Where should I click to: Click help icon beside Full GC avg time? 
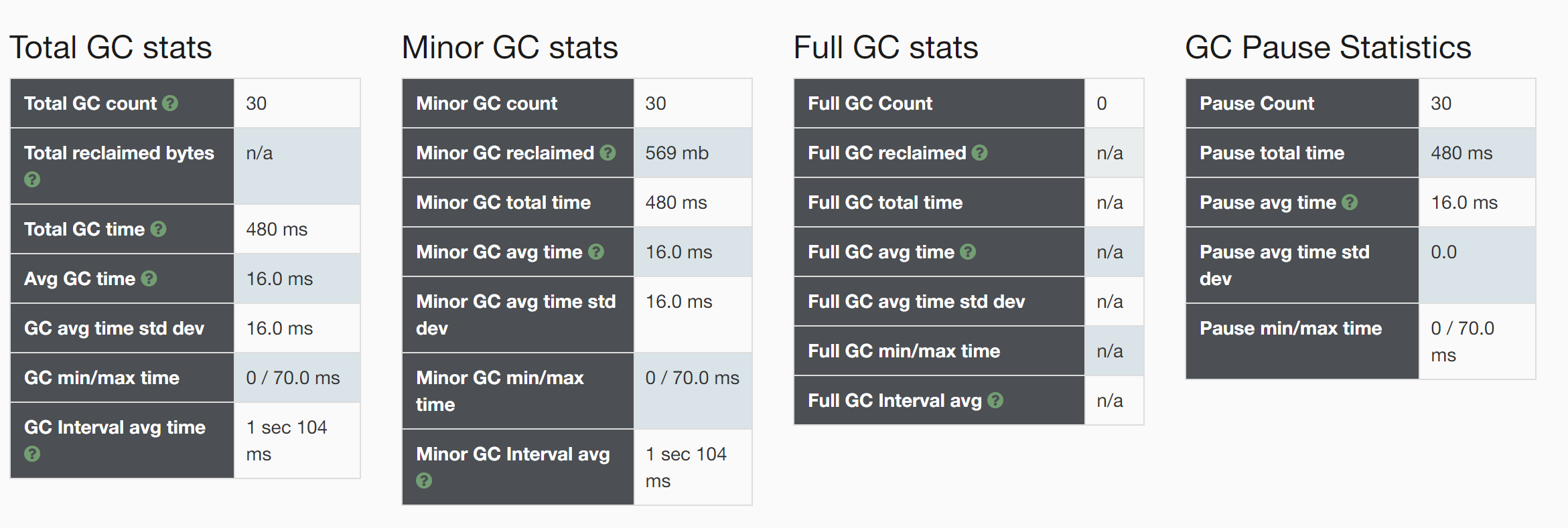coord(968,252)
